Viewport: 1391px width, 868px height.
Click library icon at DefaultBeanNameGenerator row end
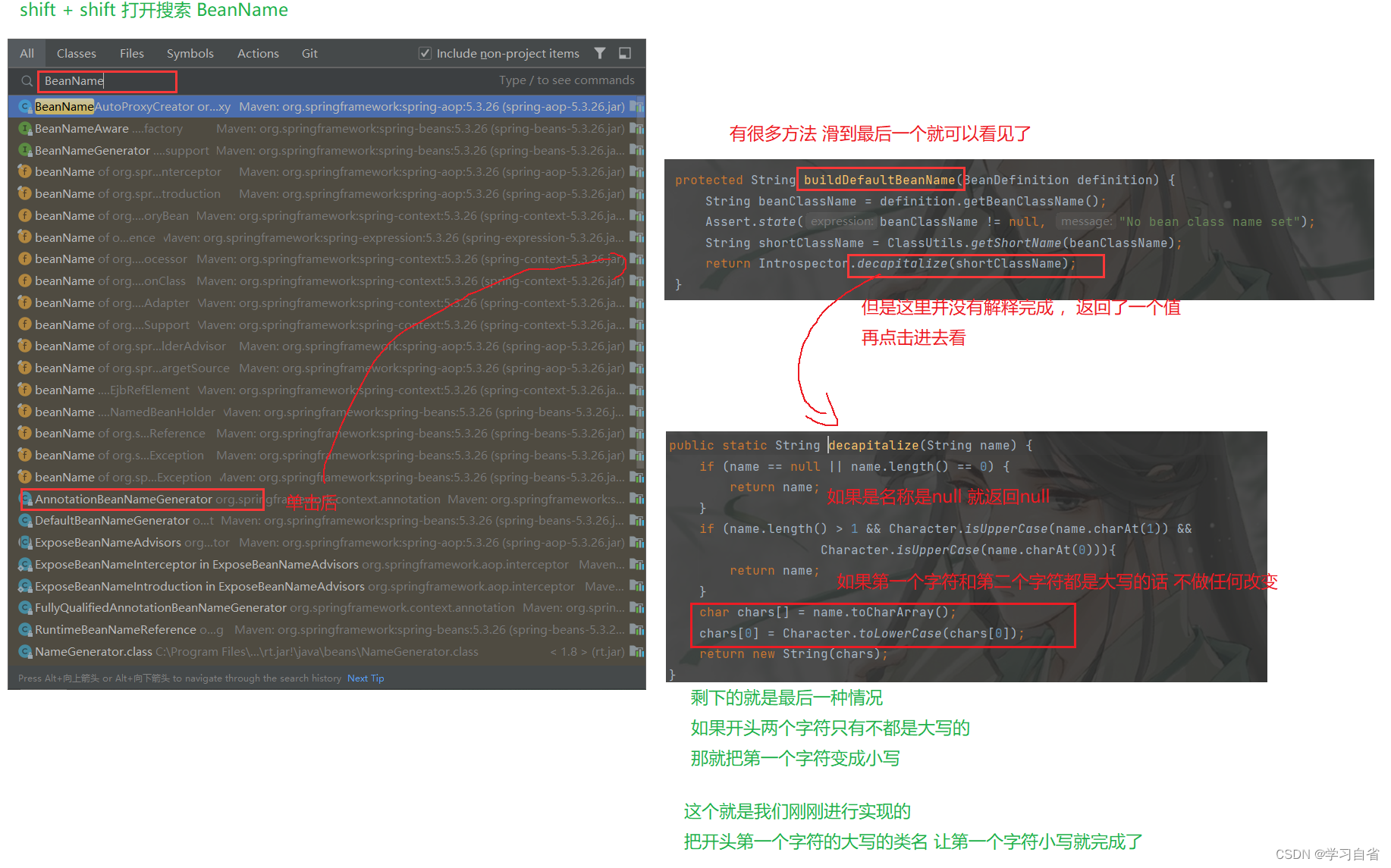637,521
